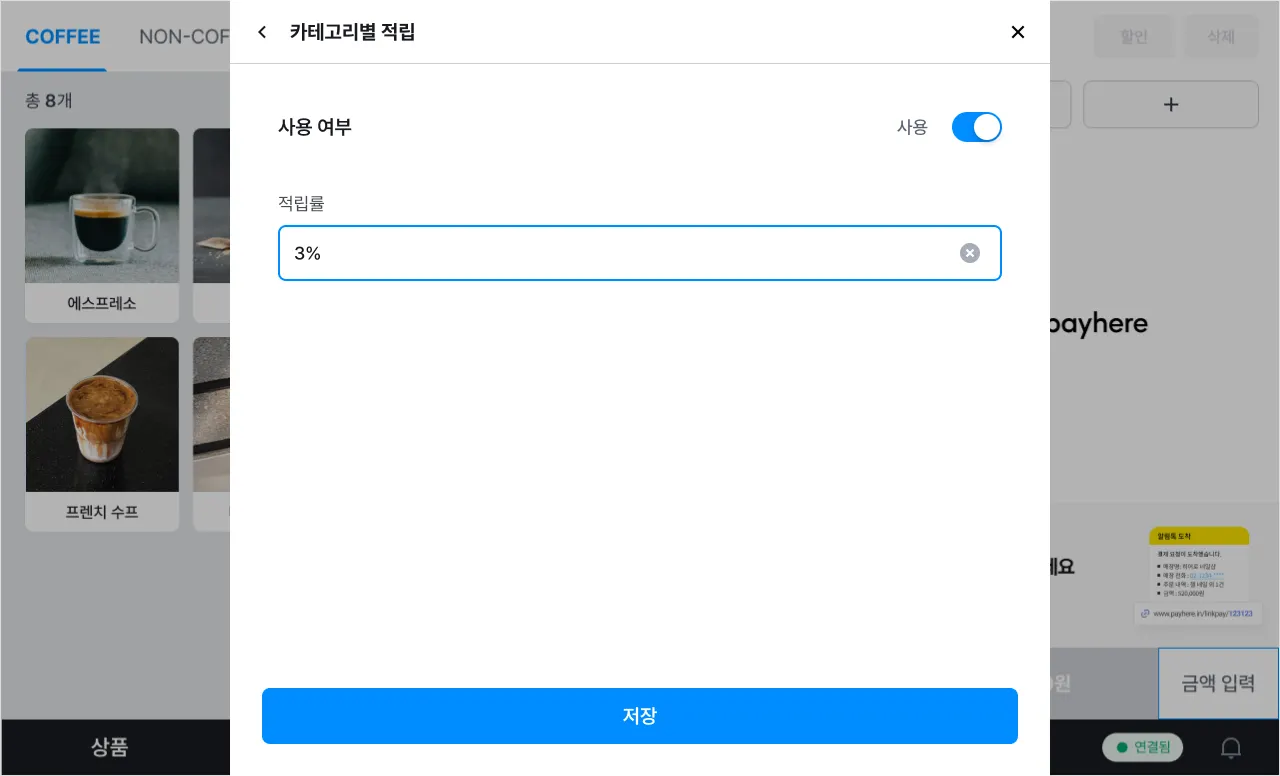Click the 할인 discount button
The height and width of the screenshot is (776, 1280).
(x=1134, y=37)
